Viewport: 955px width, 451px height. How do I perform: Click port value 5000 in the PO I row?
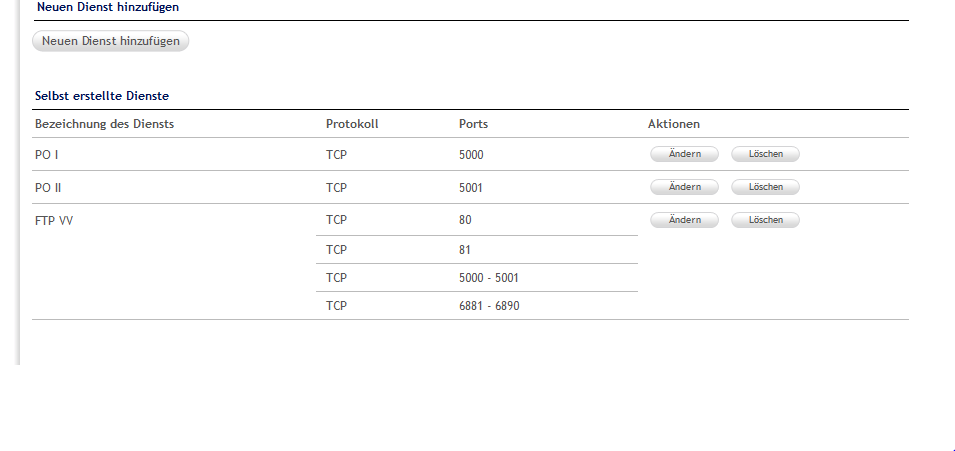[471, 155]
